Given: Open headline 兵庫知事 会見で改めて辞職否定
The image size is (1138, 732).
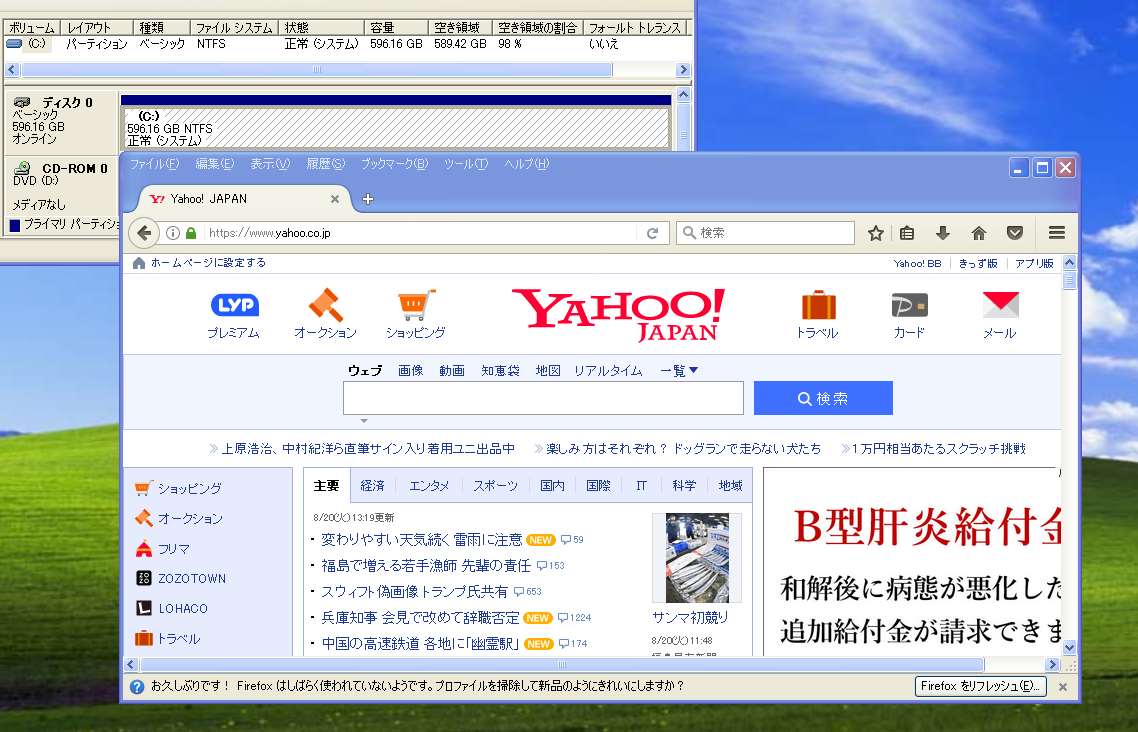Looking at the screenshot, I should [x=420, y=618].
